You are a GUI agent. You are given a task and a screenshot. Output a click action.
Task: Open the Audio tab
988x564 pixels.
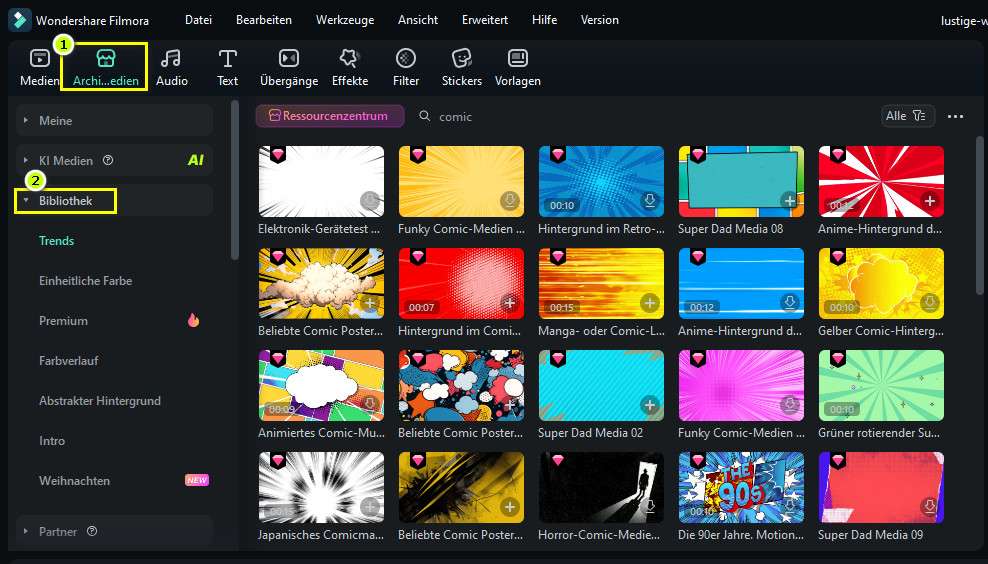click(x=171, y=67)
